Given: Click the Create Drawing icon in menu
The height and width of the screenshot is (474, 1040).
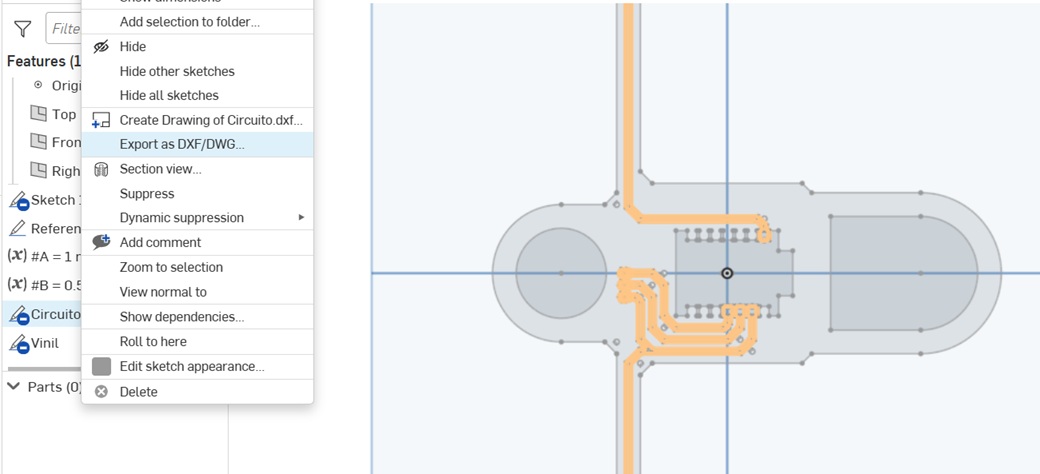Looking at the screenshot, I should tap(101, 120).
